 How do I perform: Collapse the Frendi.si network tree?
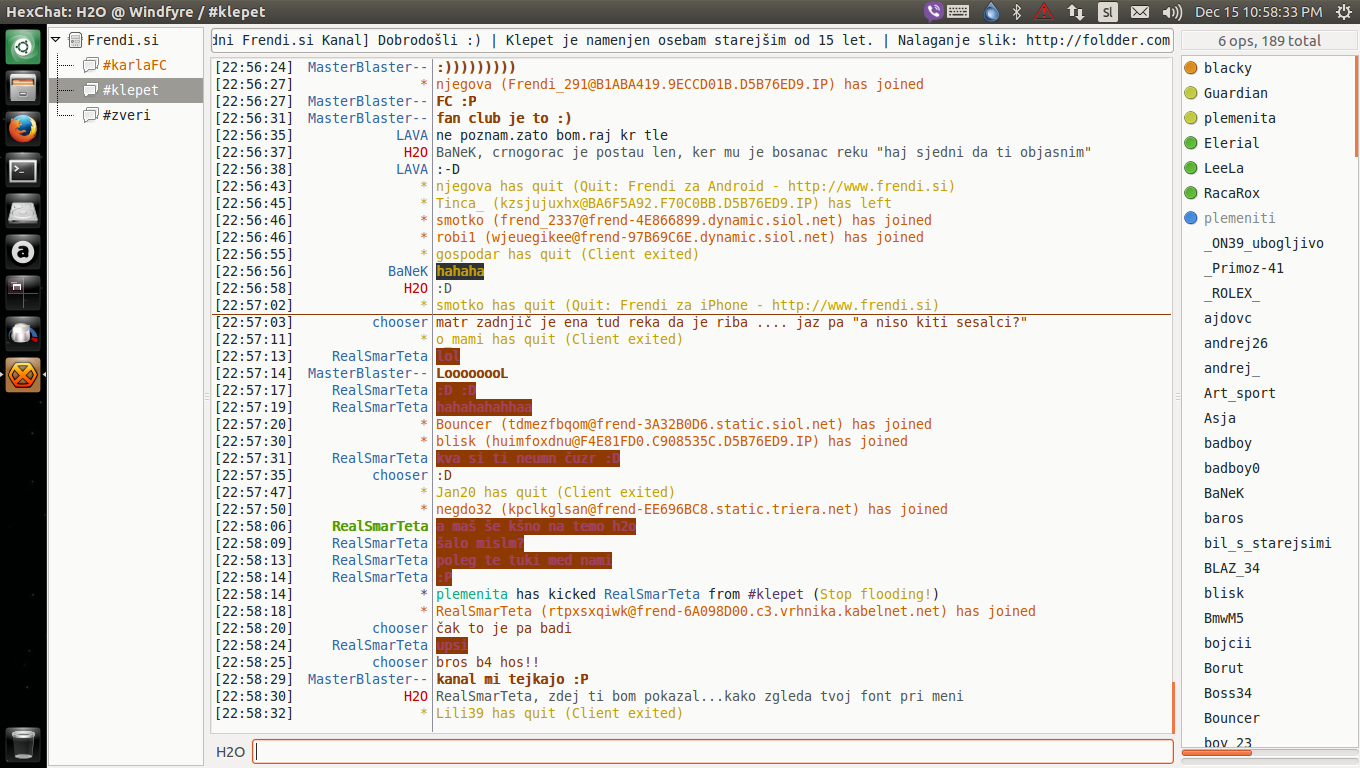56,41
